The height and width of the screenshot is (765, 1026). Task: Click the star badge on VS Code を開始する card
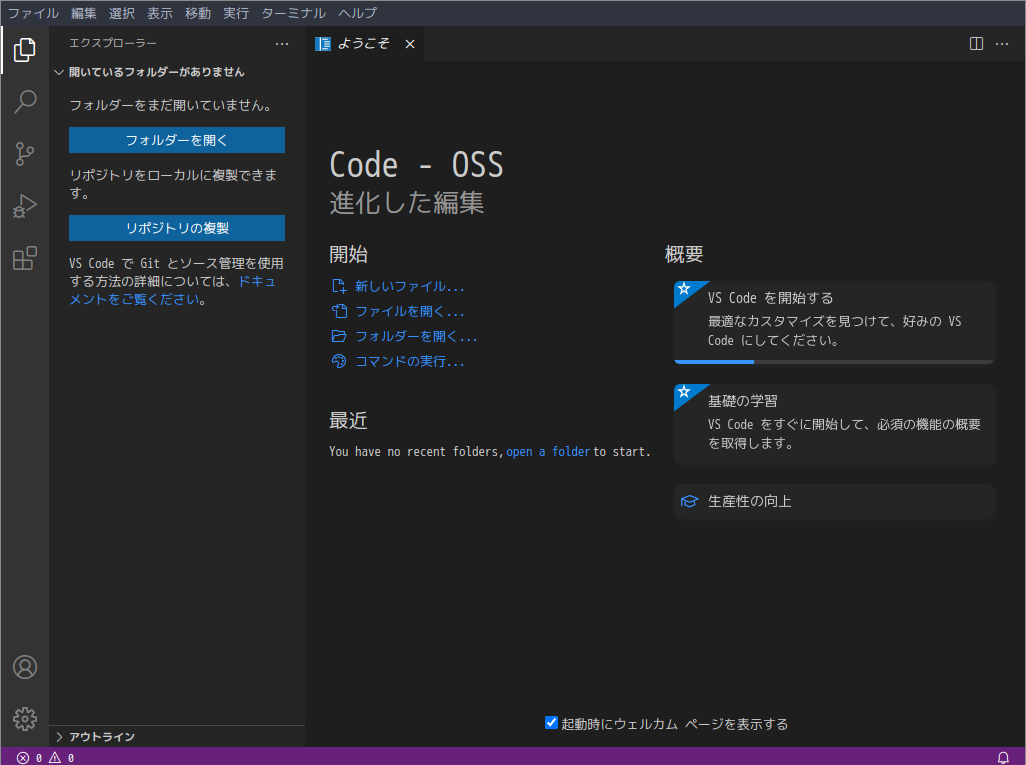[x=684, y=289]
